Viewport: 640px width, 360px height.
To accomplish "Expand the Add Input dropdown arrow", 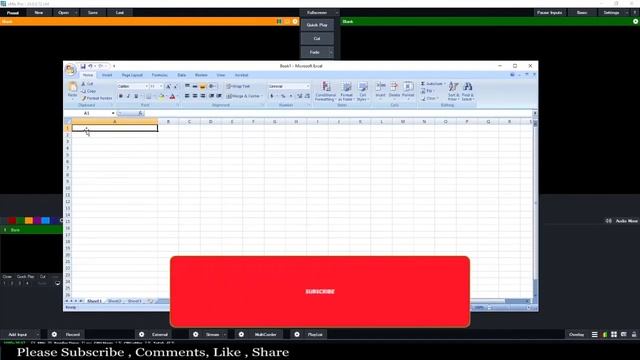I will (x=38, y=334).
